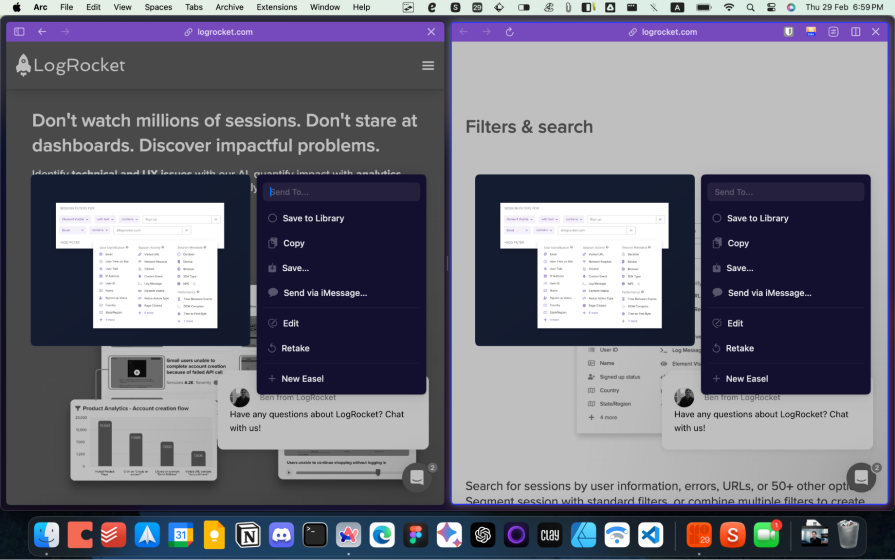
Task: Select Retake in the left capture menu
Action: tap(295, 348)
